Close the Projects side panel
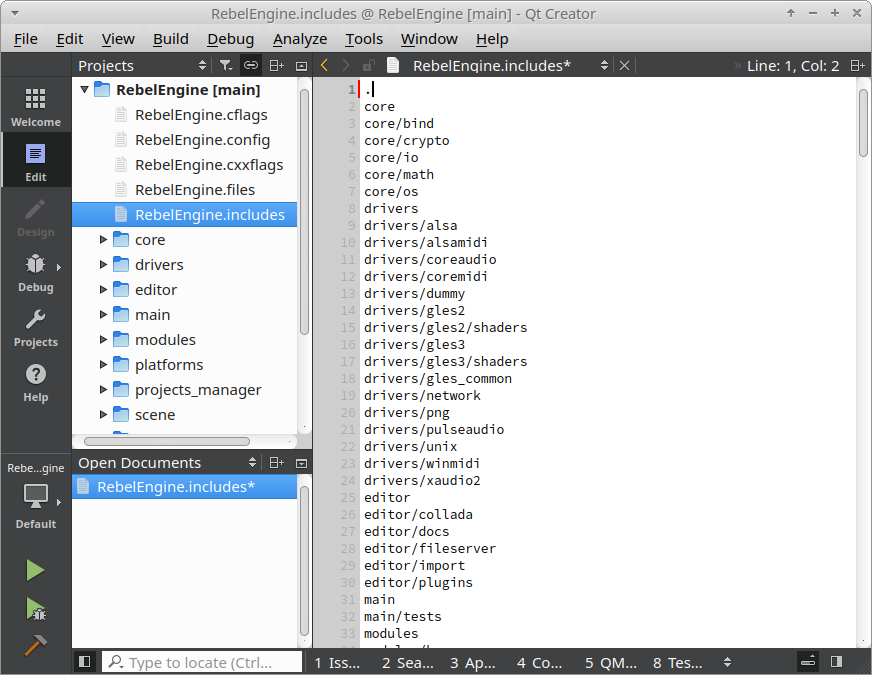 pos(301,66)
